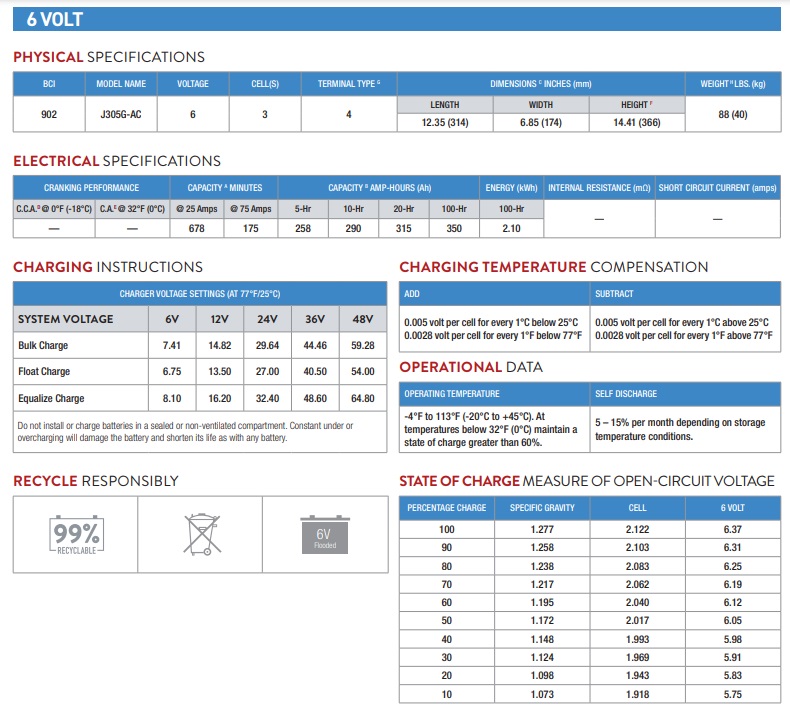Click the PERCENTAGE CHARGE column header

[x=446, y=508]
